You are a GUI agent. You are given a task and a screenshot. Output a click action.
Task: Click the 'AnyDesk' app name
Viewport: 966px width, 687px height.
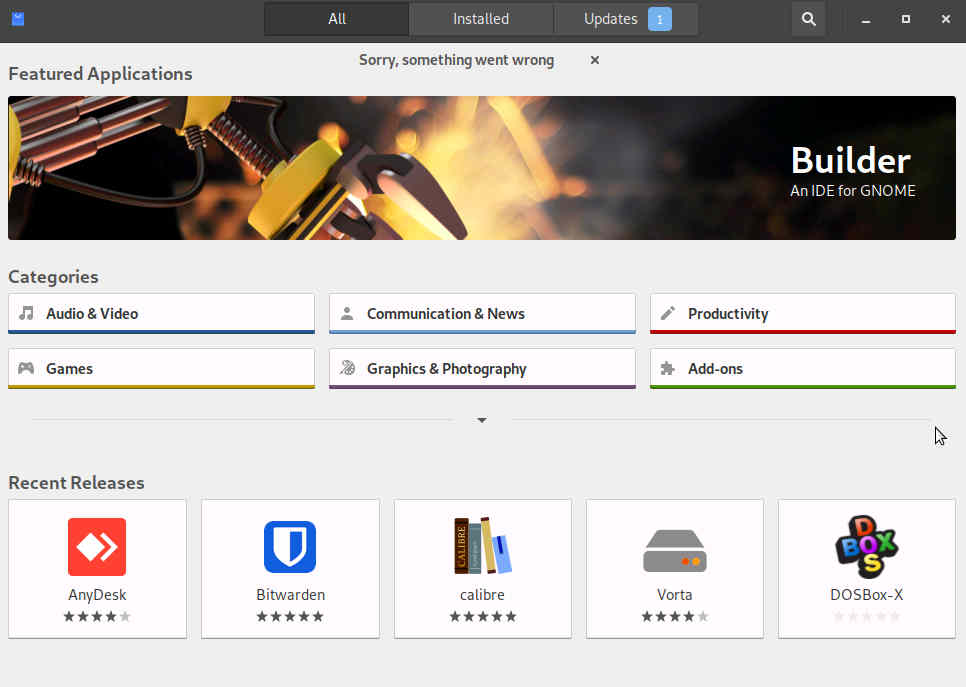click(97, 595)
